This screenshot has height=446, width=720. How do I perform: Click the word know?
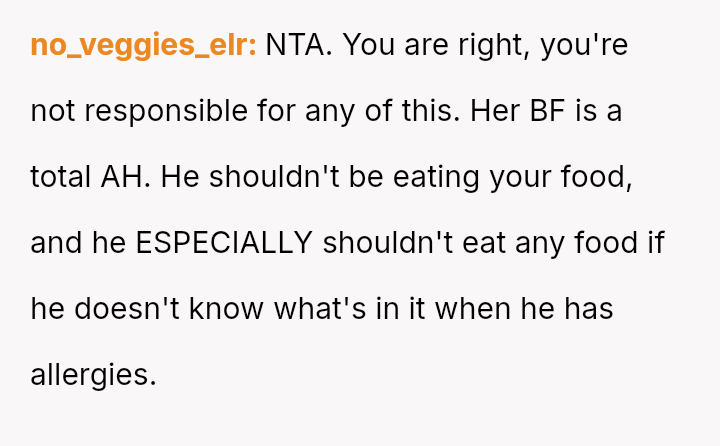click(x=234, y=309)
